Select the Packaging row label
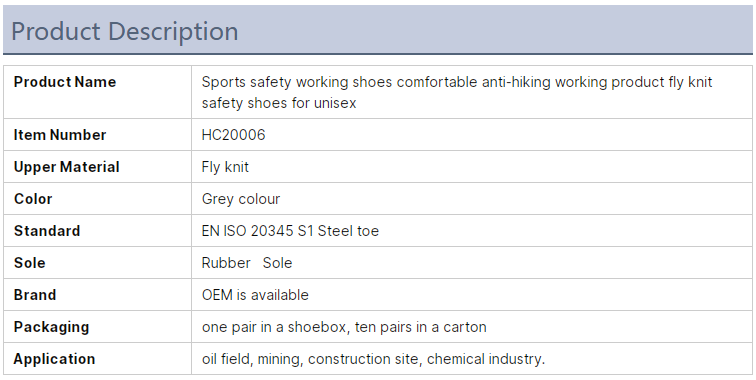This screenshot has width=756, height=380. click(x=51, y=327)
